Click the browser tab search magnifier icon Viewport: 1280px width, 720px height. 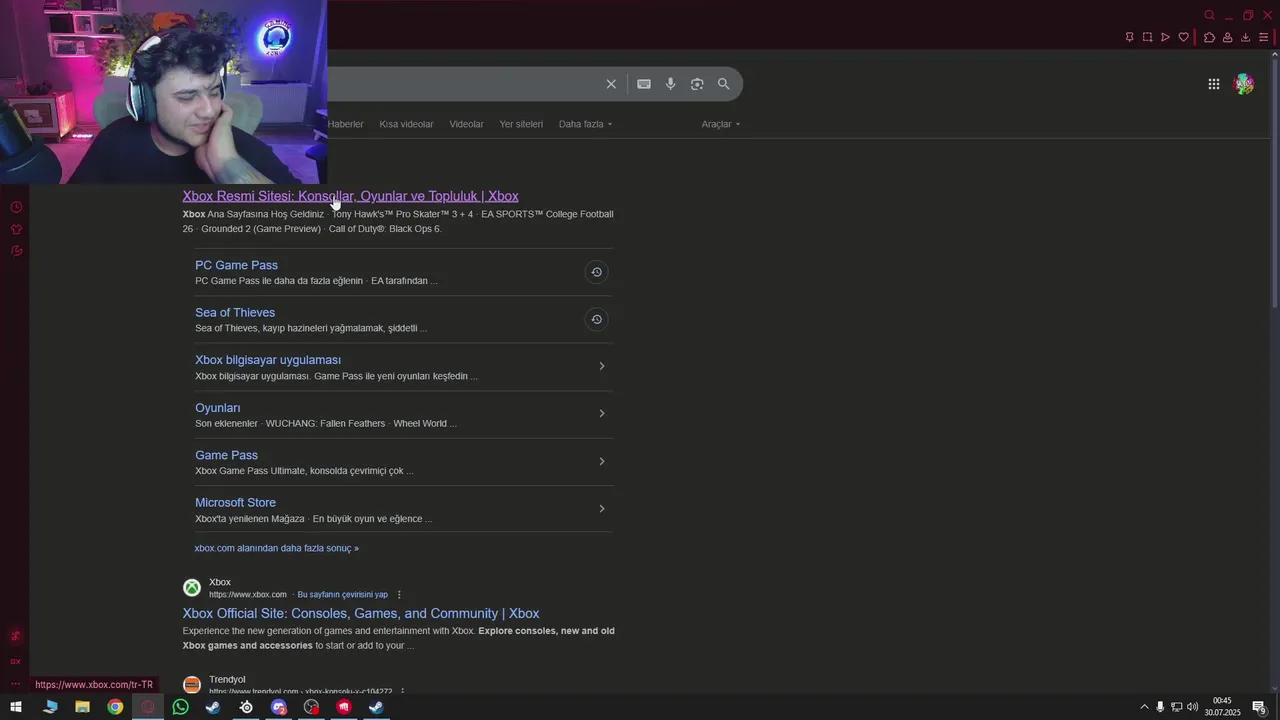(x=1209, y=15)
